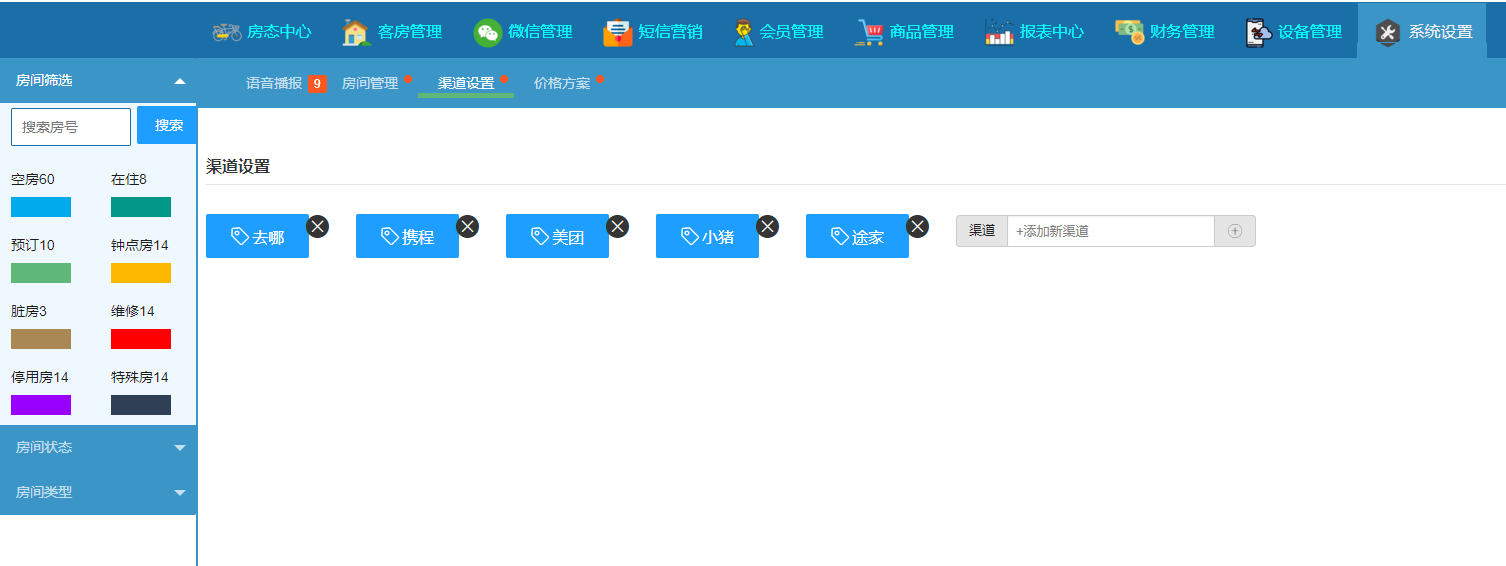Remove the 去哪 channel with its X
This screenshot has height=566, width=1506.
pyautogui.click(x=318, y=226)
